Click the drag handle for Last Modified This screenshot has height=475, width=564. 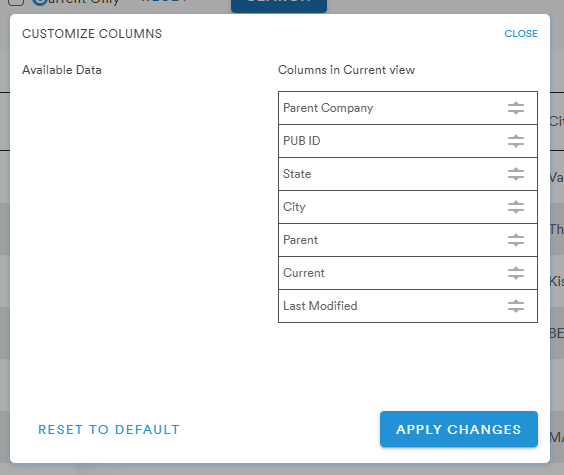pos(516,306)
